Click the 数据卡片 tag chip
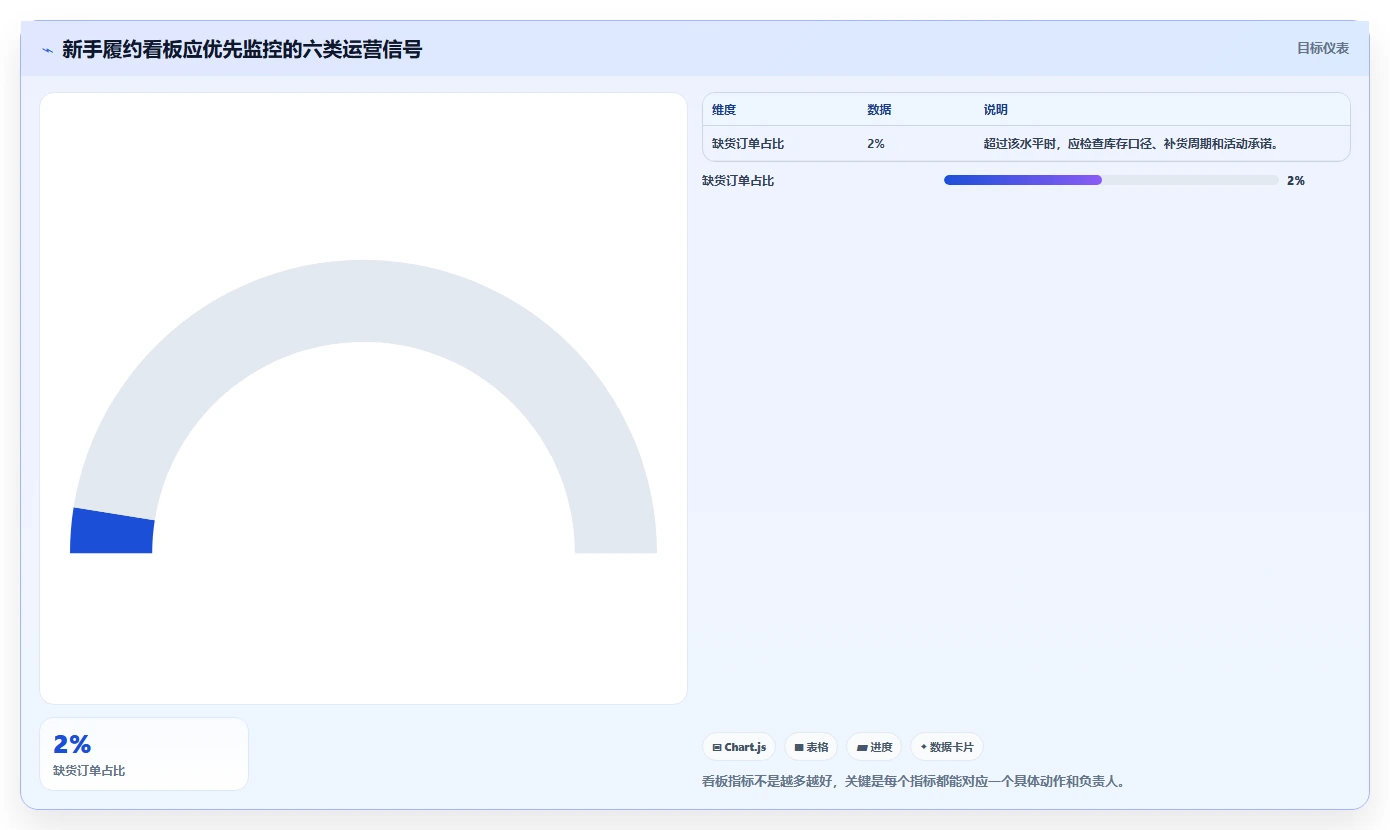Screen dimensions: 1390x830 (947, 747)
